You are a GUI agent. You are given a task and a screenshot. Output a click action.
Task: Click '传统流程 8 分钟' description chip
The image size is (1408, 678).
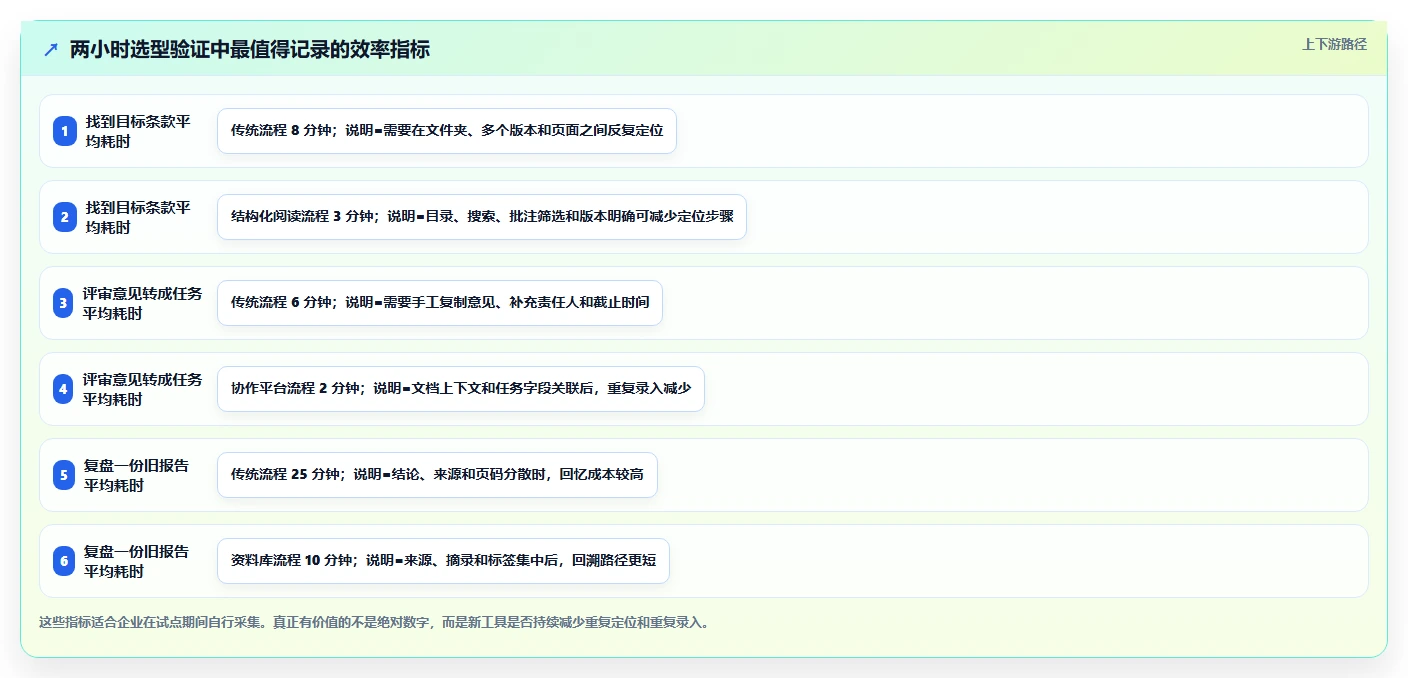[447, 131]
